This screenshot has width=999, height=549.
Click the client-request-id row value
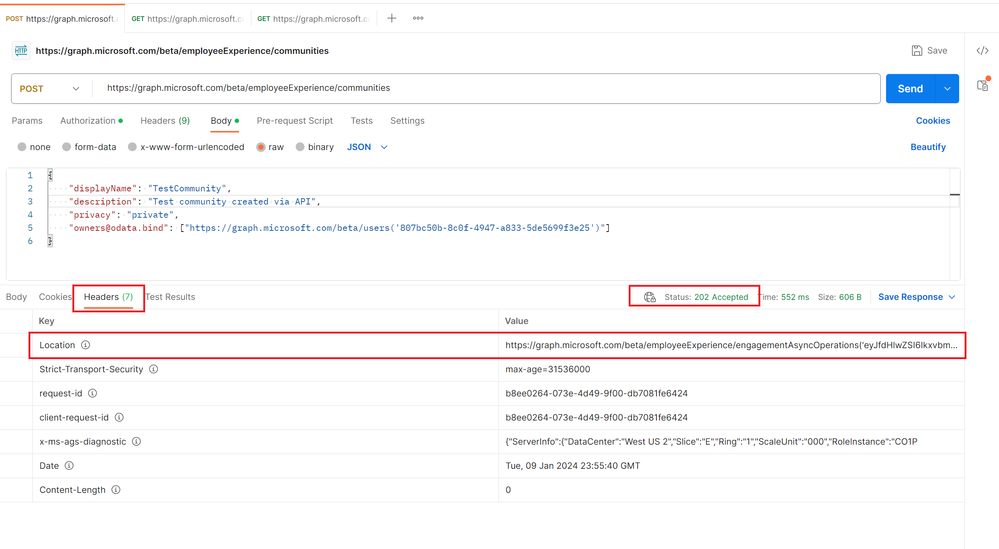click(596, 417)
